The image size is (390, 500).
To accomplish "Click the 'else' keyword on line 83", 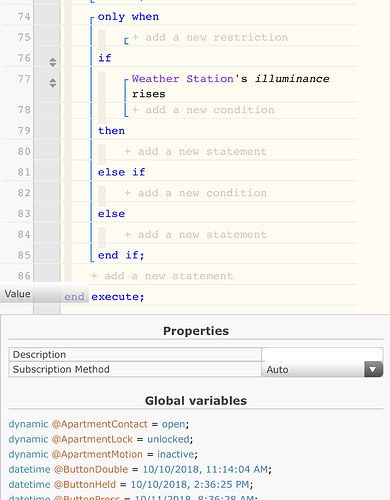I will coord(111,214).
